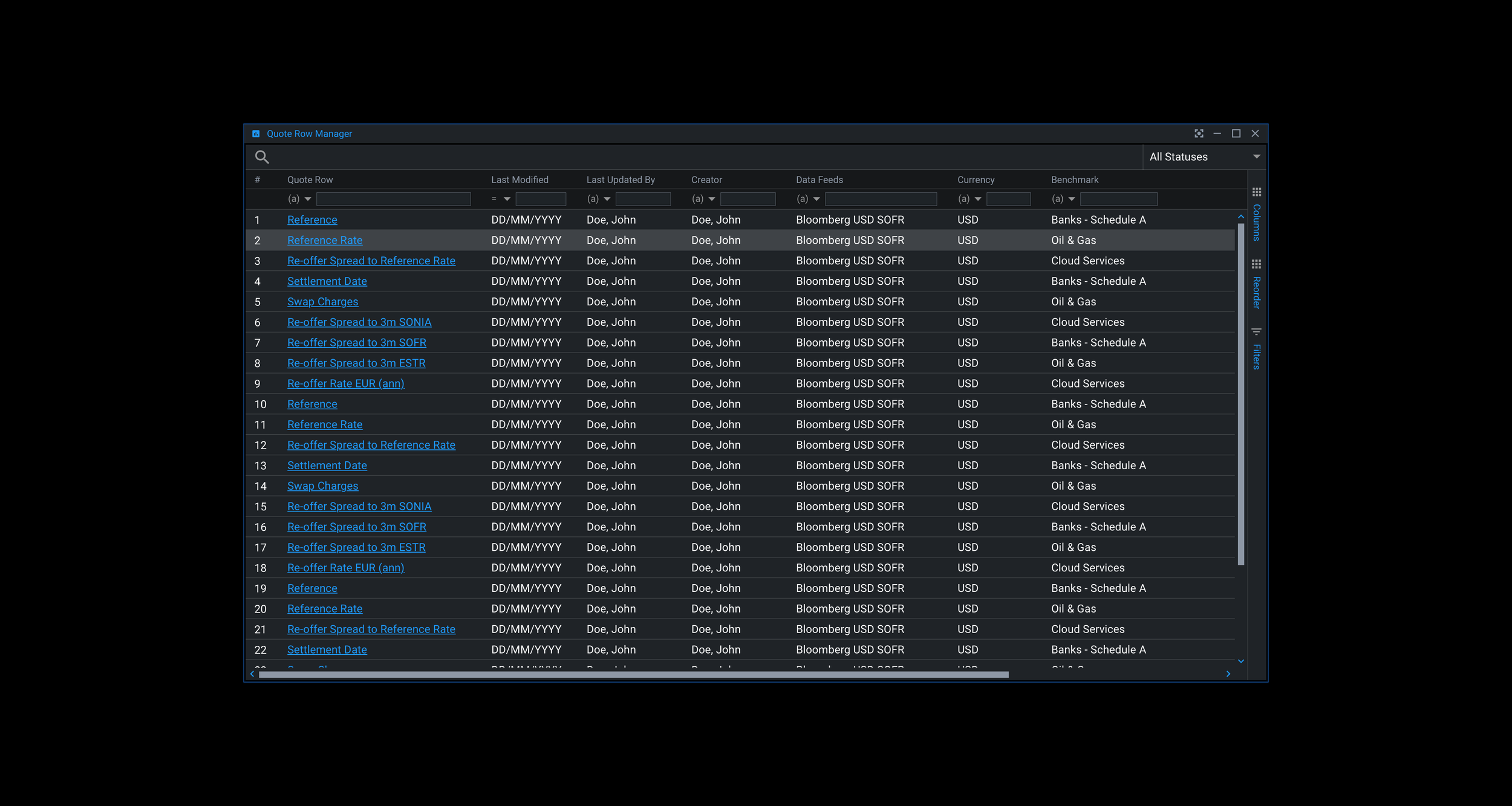The width and height of the screenshot is (1512, 806).
Task: Click the up arrow of the vertical scrollbar
Action: (1241, 215)
